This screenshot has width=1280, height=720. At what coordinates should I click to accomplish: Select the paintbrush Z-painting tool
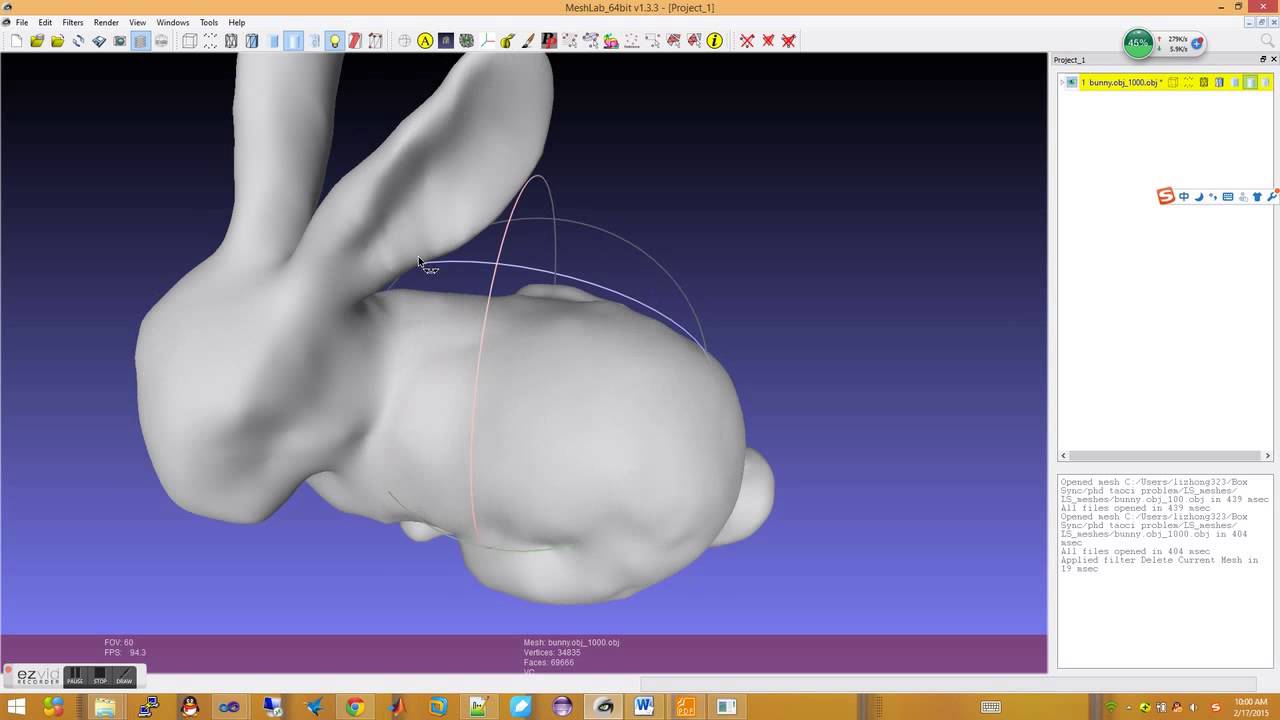tap(528, 41)
